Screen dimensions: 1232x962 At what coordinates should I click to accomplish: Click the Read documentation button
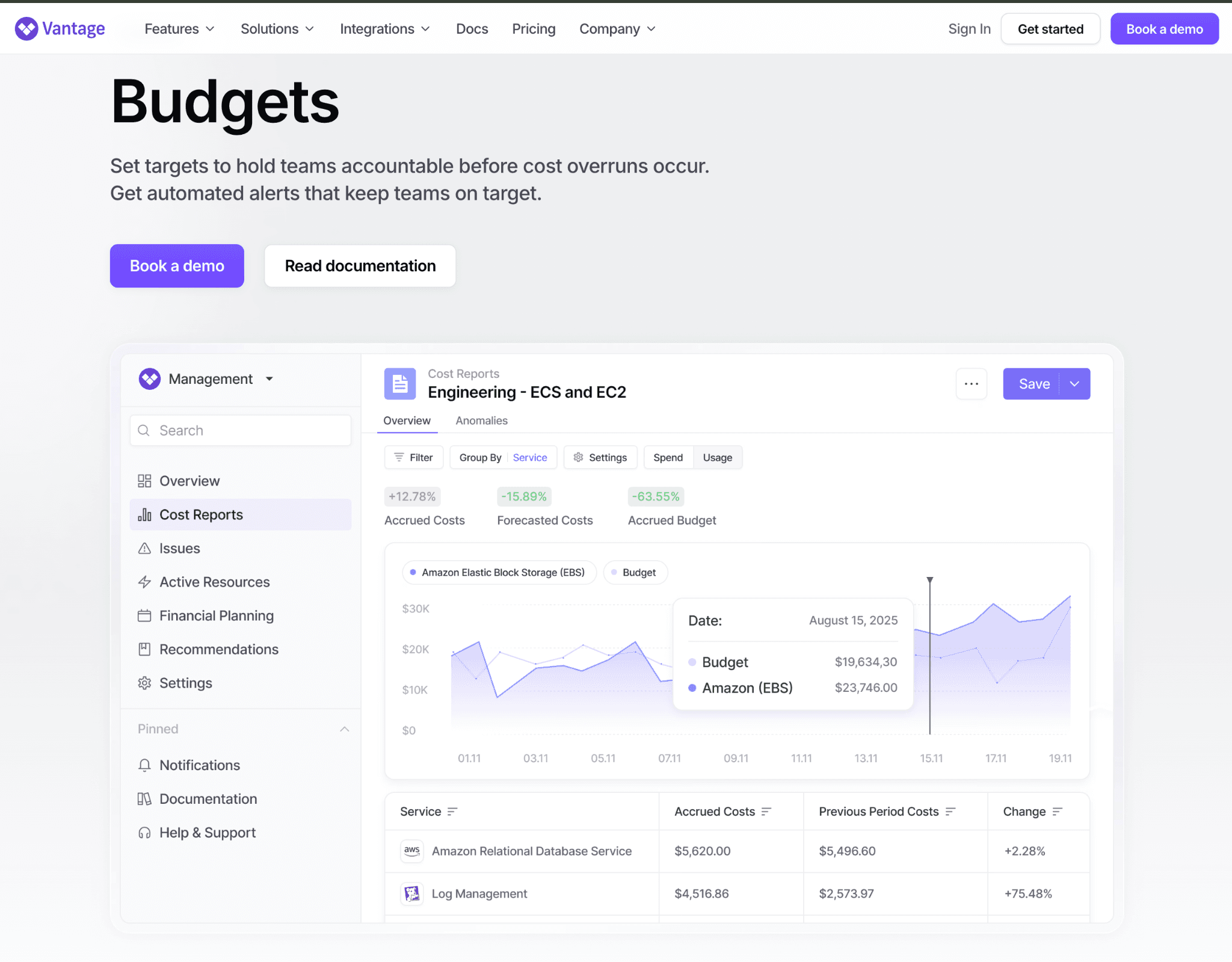point(360,266)
